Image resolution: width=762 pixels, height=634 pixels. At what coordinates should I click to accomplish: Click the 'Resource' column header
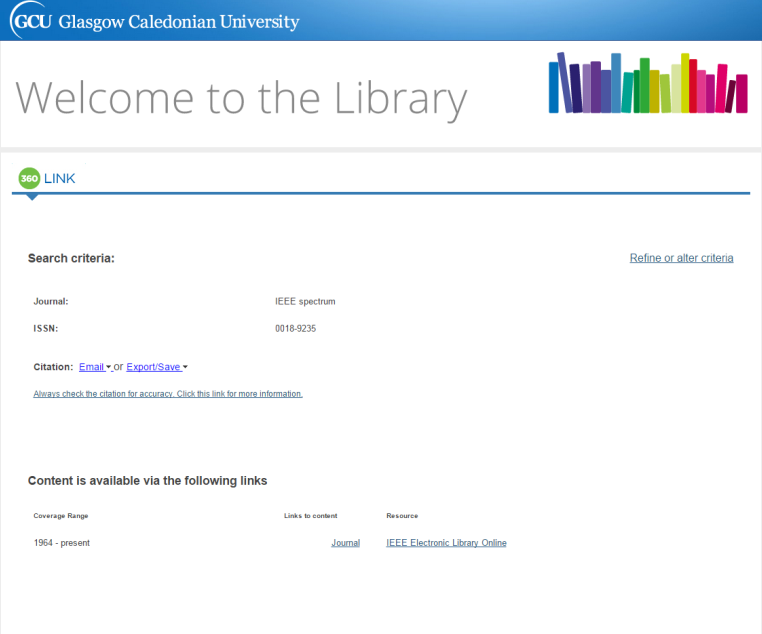coord(402,515)
